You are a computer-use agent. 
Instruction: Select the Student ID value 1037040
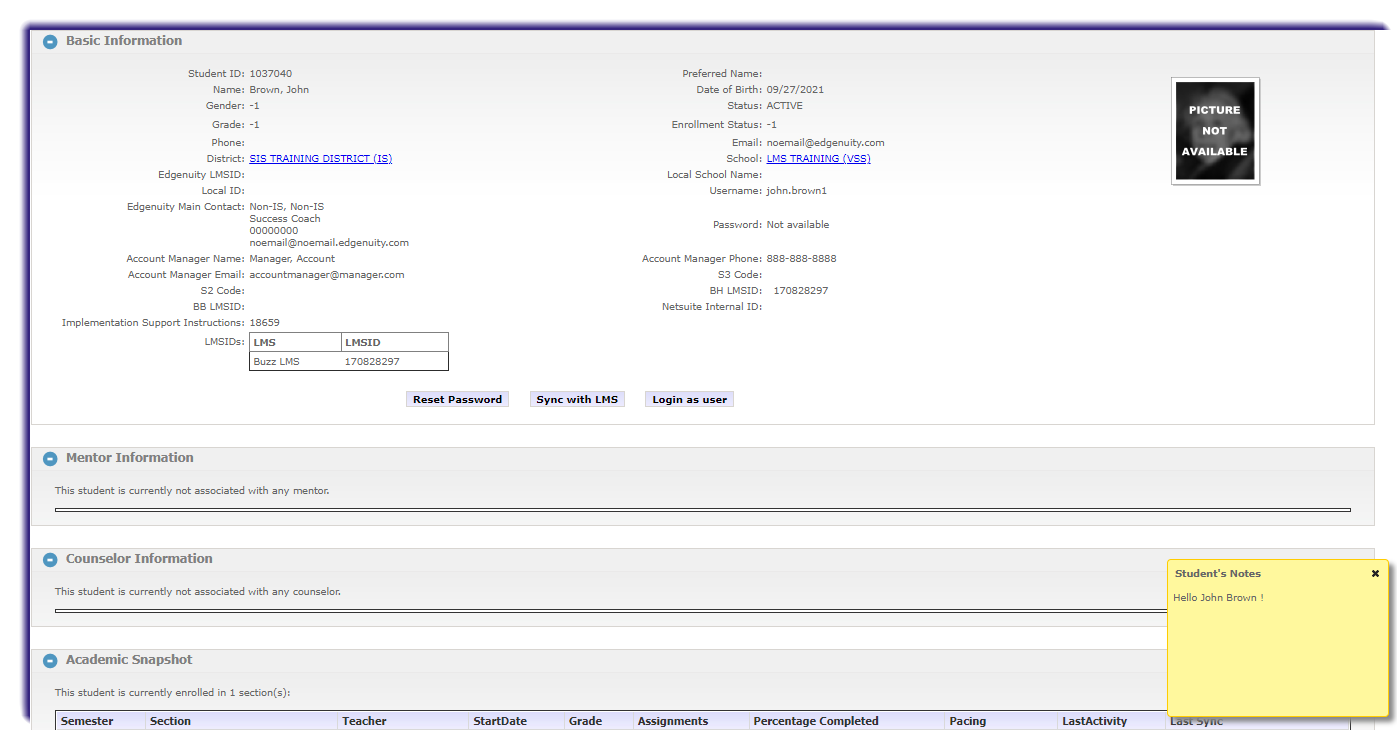pos(271,74)
